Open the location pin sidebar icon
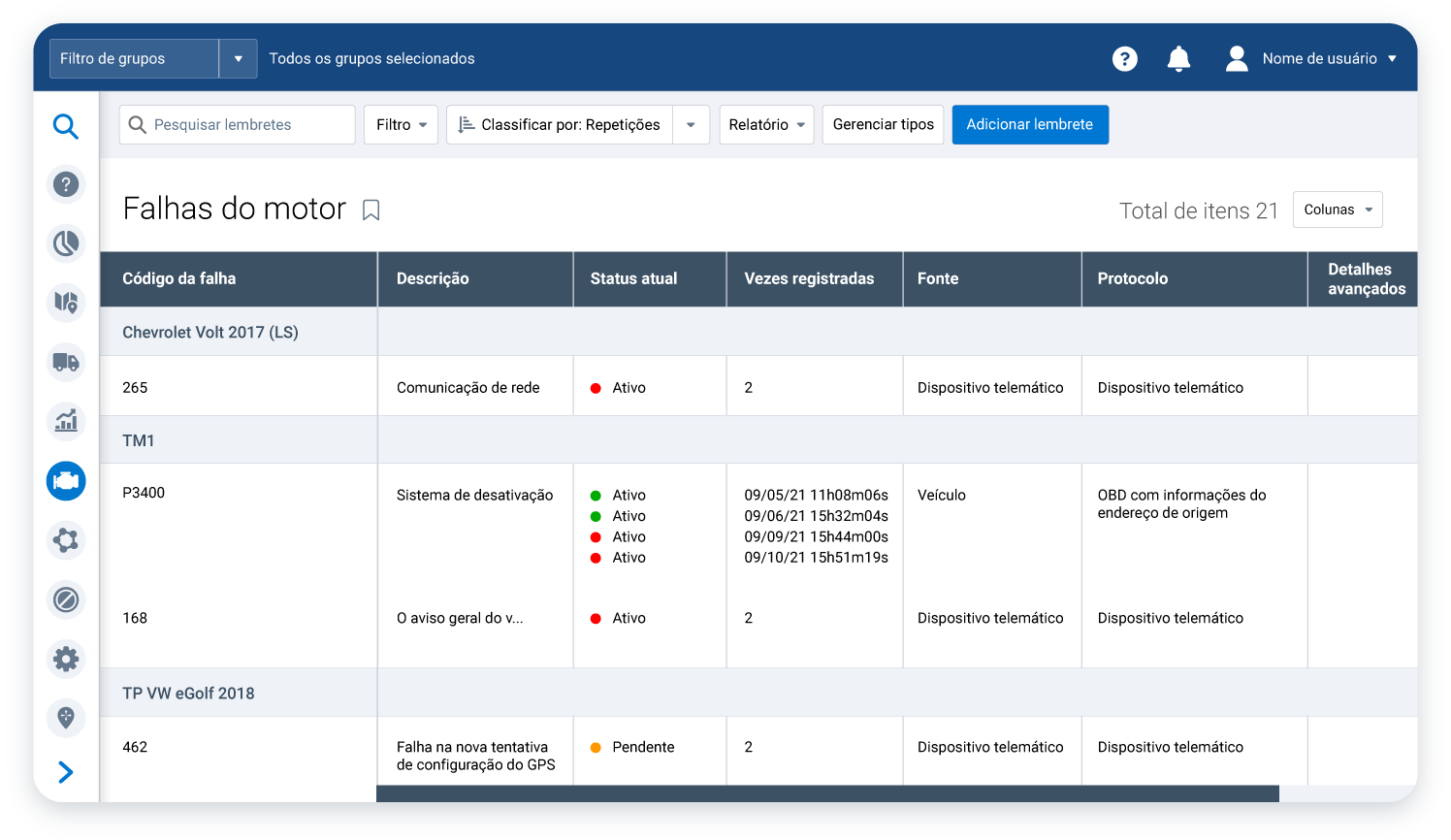Image resolution: width=1451 pixels, height=840 pixels. point(66,718)
